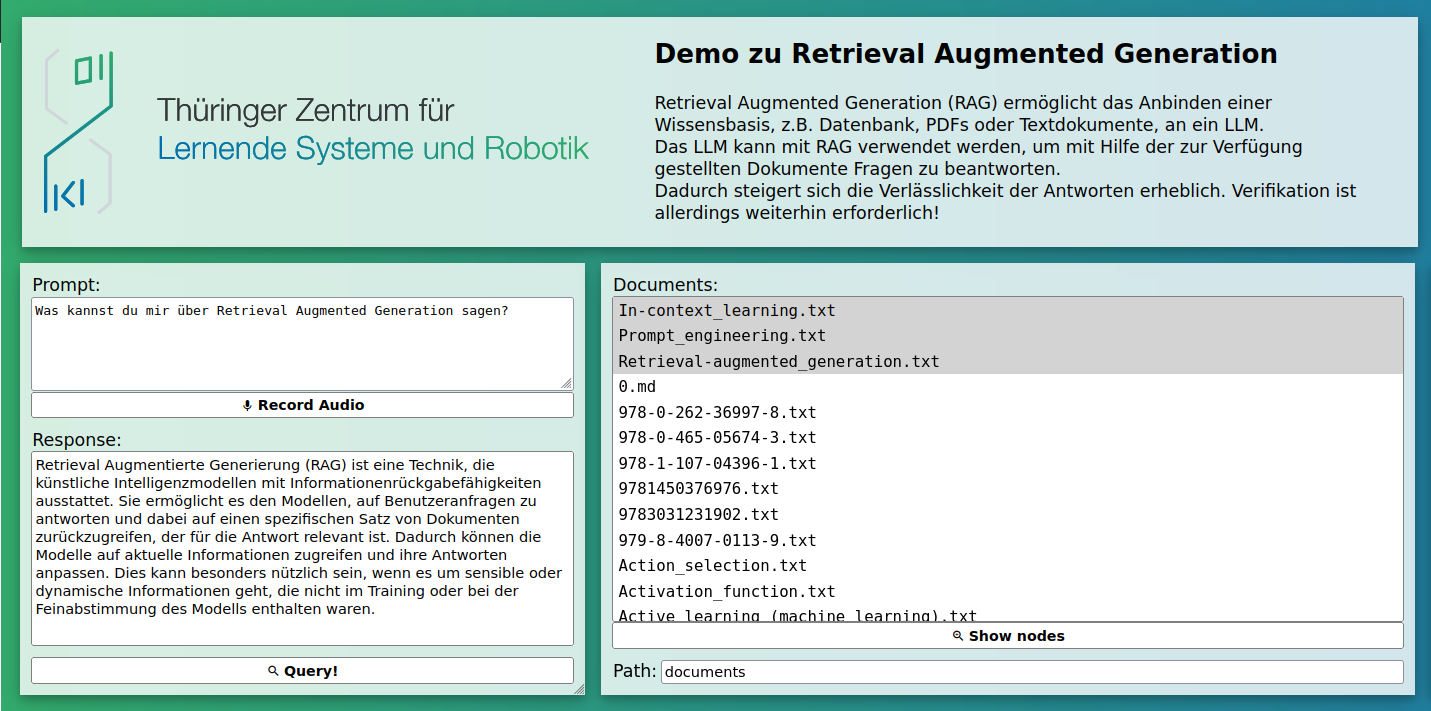
Task: Select In-context_learning.txt in Documents list
Action: point(727,311)
